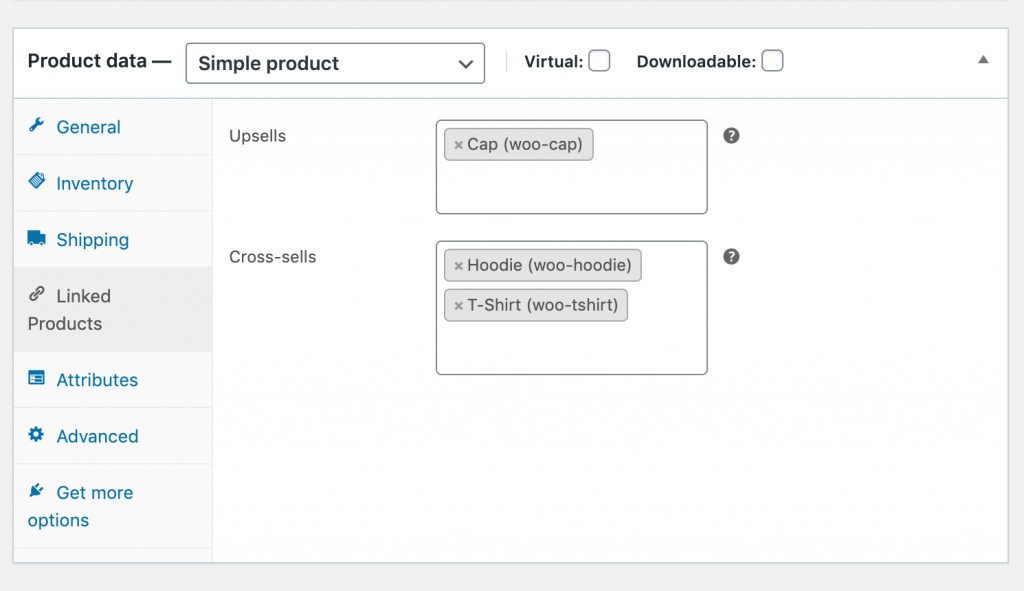The width and height of the screenshot is (1024, 591).
Task: Open the General tab
Action: pos(113,127)
